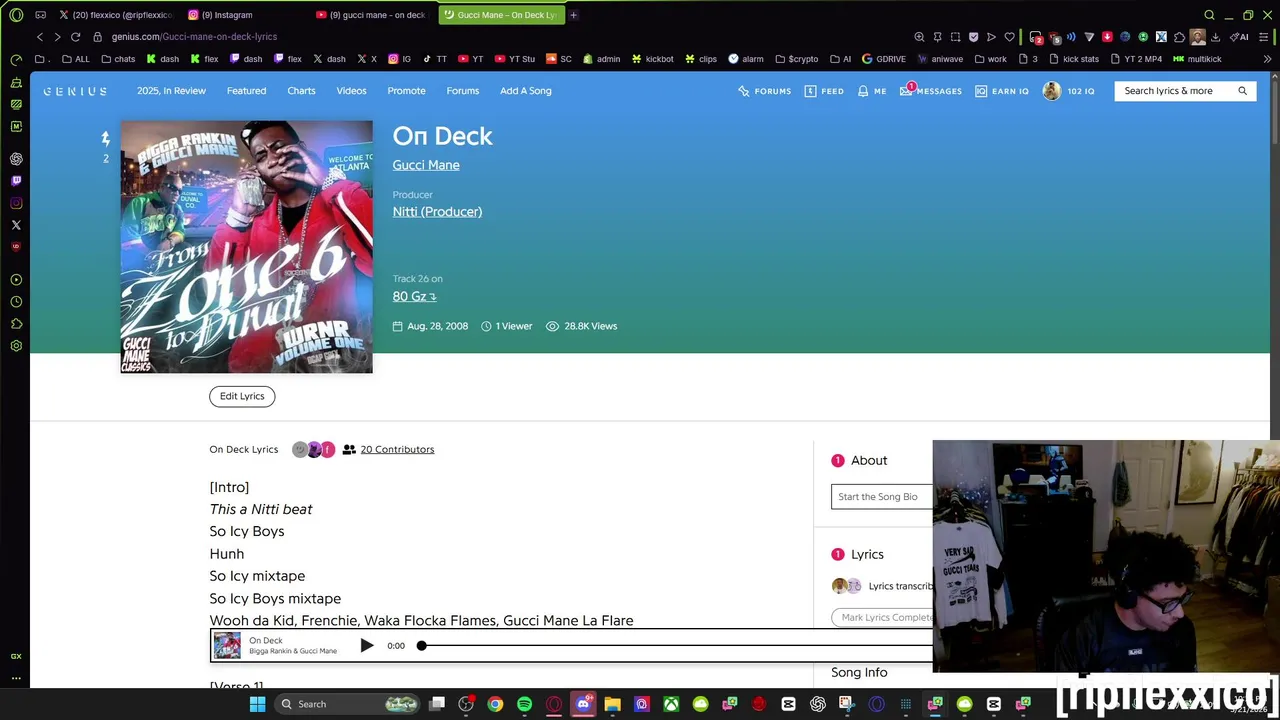This screenshot has width=1280, height=720.
Task: Click the Windows Start button
Action: point(257,704)
